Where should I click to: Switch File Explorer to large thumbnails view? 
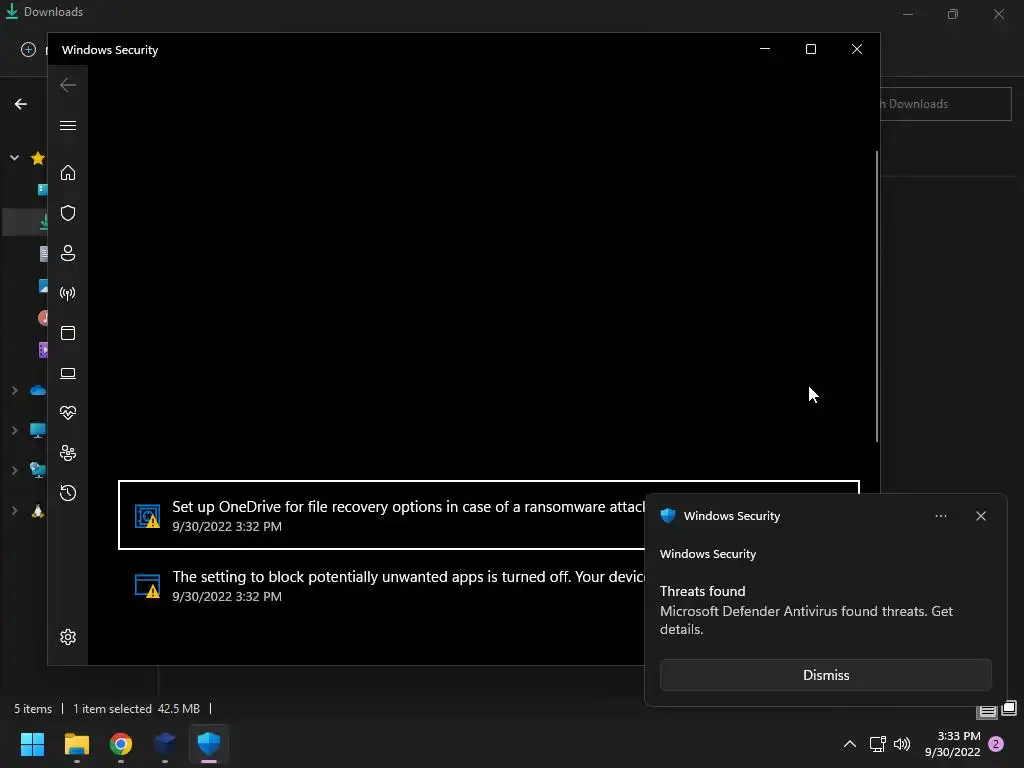(x=1009, y=708)
